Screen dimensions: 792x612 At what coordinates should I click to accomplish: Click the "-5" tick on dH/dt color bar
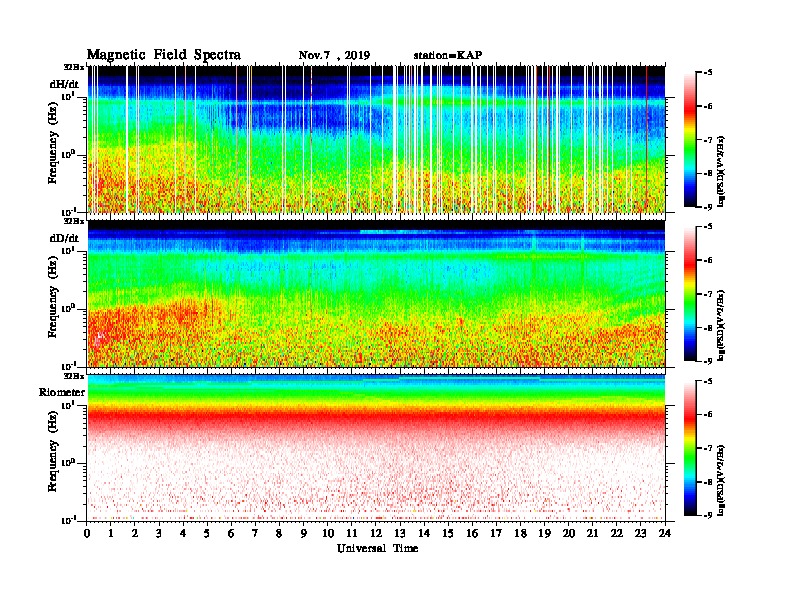point(708,73)
